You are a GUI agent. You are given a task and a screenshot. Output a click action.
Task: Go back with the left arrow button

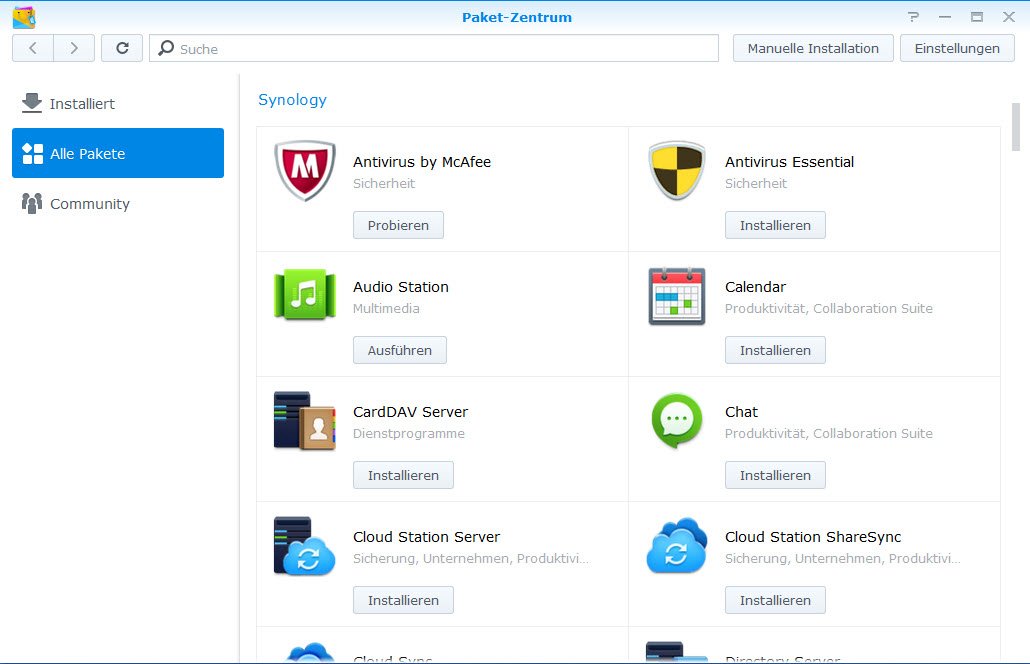[33, 48]
